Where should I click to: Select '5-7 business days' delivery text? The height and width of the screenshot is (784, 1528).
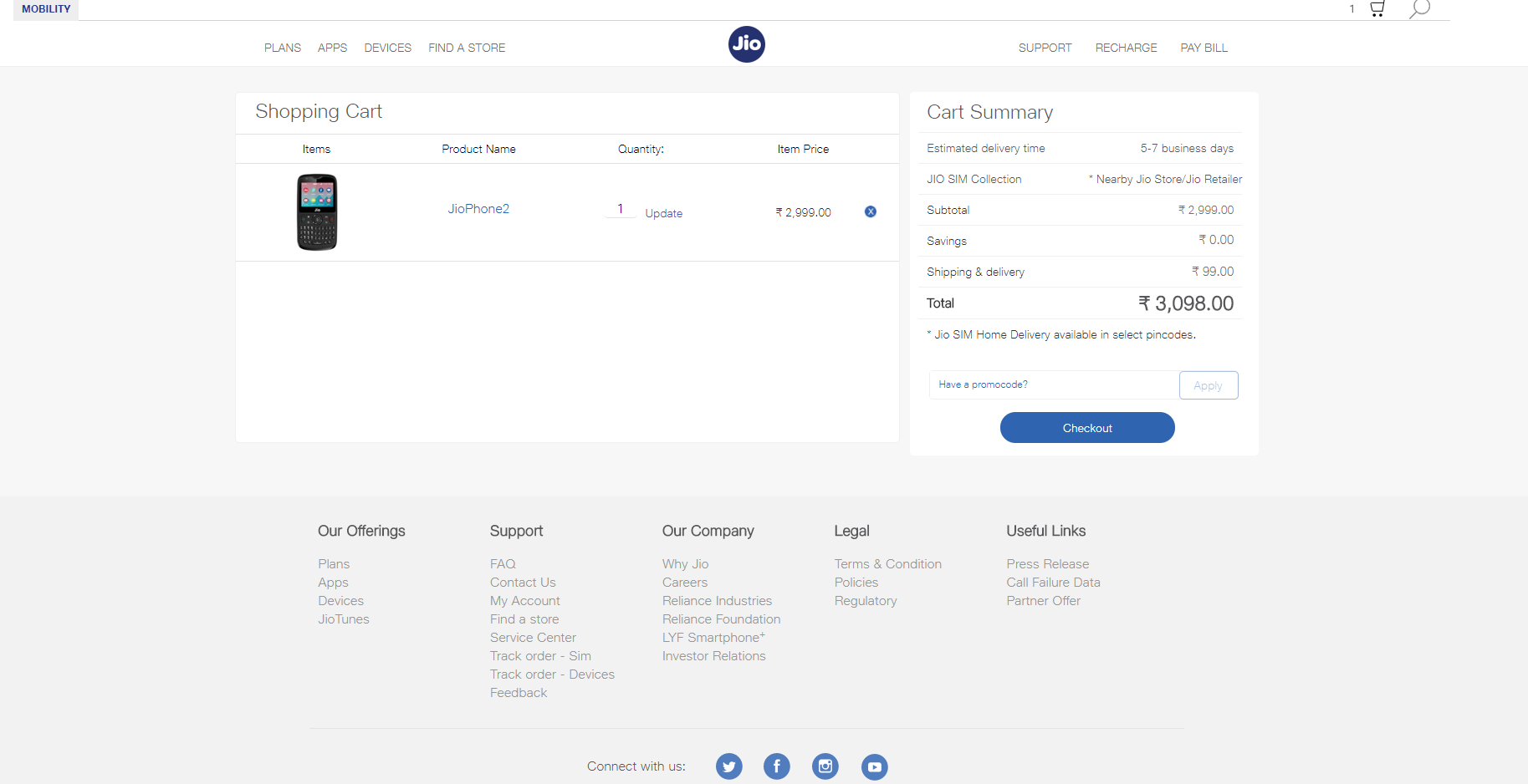[1187, 148]
